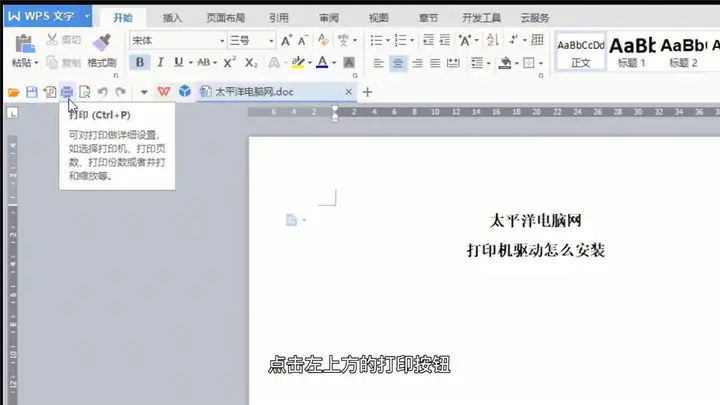Click the Sort icon
720x405 pixels.
(x=492, y=40)
